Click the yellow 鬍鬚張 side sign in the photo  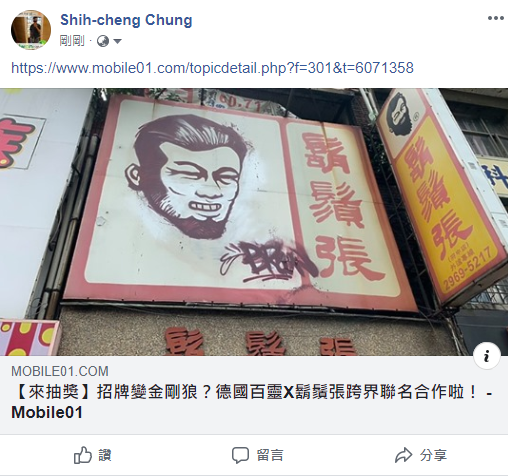click(x=442, y=196)
